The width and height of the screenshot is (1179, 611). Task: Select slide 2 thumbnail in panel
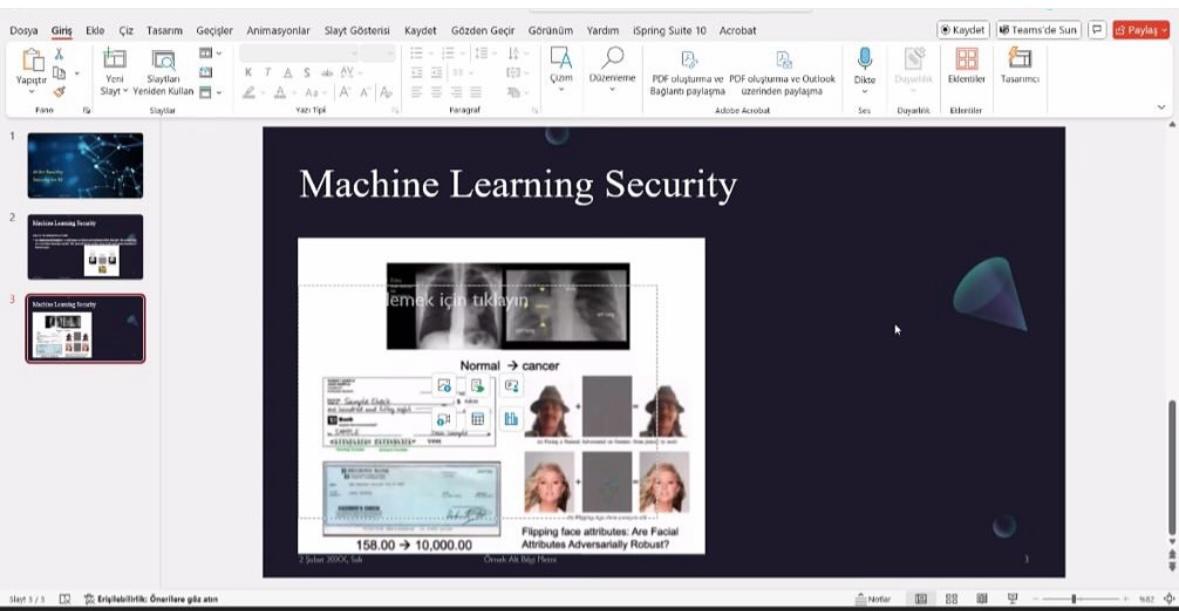point(85,246)
